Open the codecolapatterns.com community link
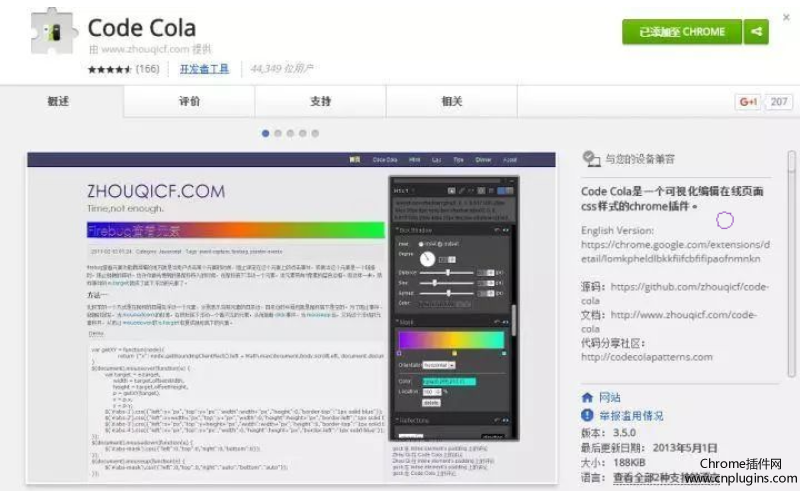This screenshot has height=491, width=802. (x=647, y=357)
